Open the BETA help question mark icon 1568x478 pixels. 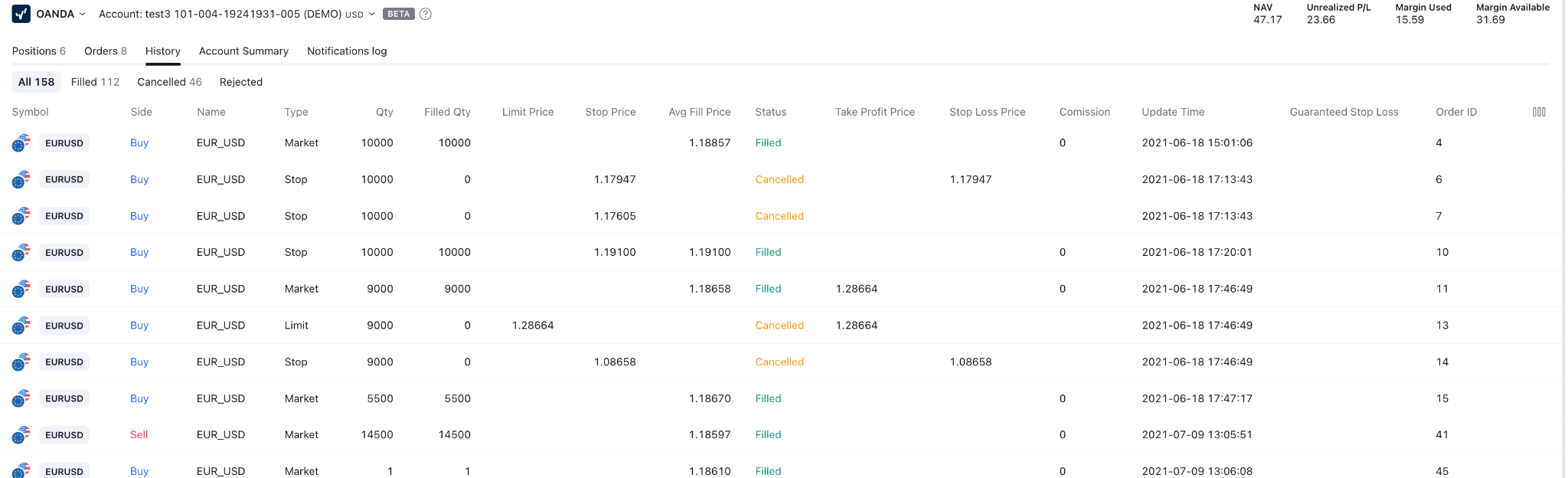426,14
